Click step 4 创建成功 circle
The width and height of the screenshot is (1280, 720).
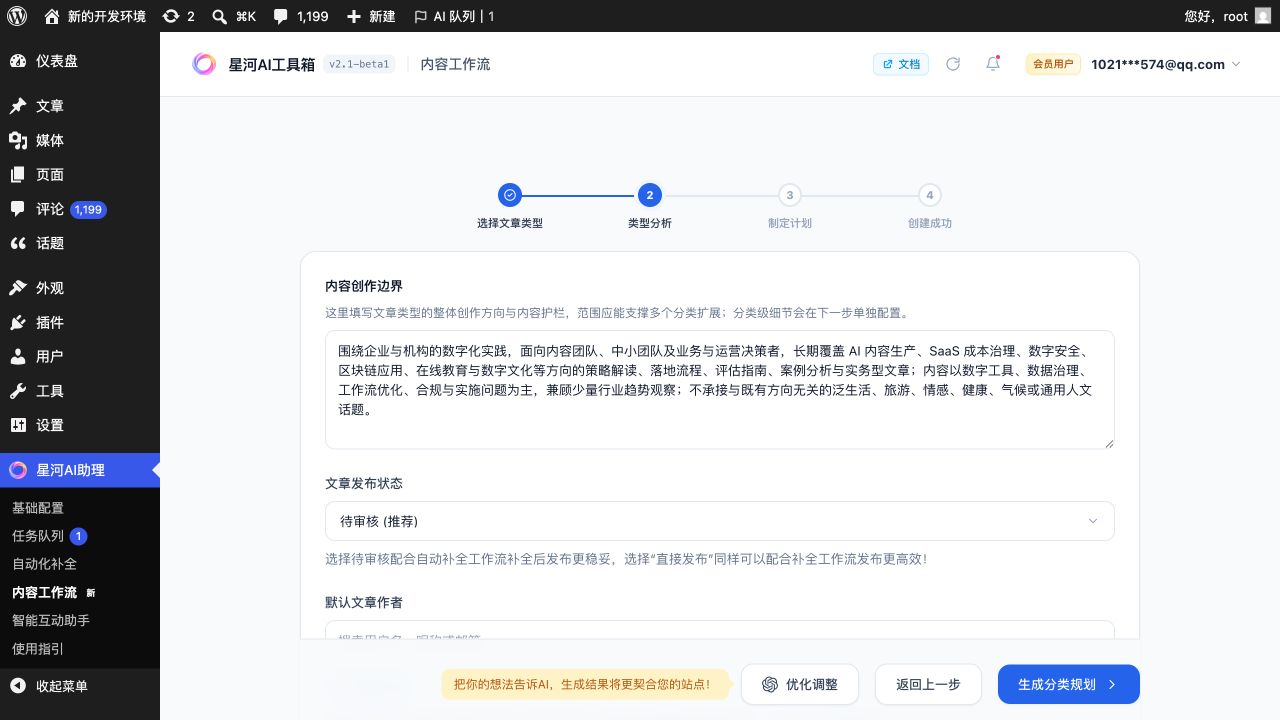coord(930,195)
